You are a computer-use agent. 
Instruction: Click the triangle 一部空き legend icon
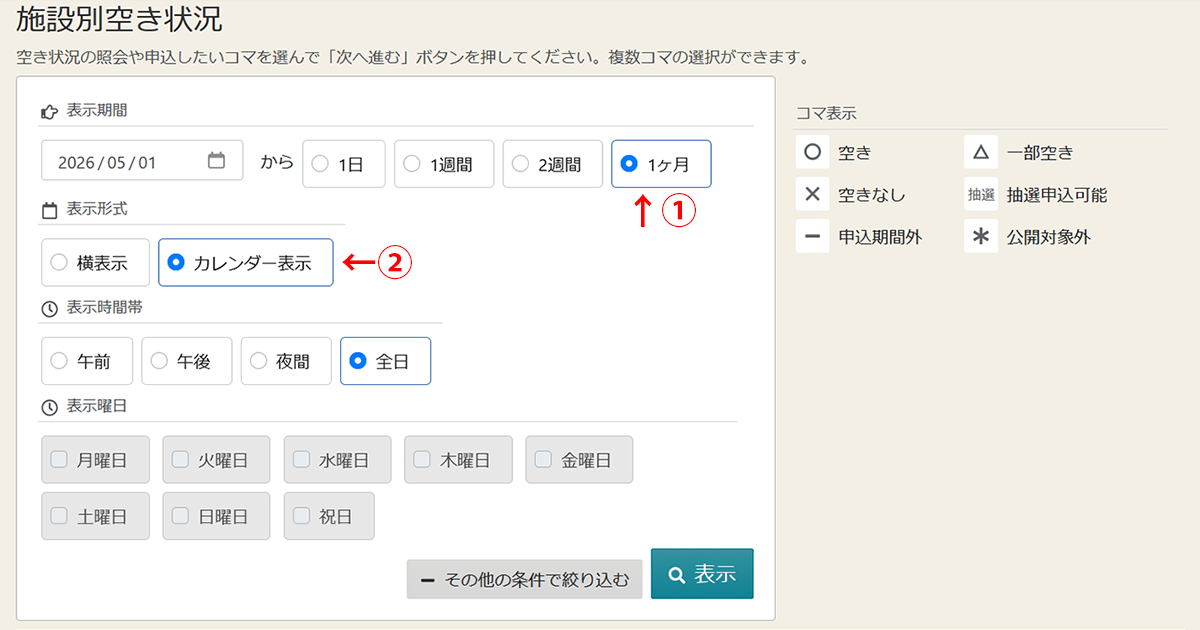pyautogui.click(x=980, y=153)
